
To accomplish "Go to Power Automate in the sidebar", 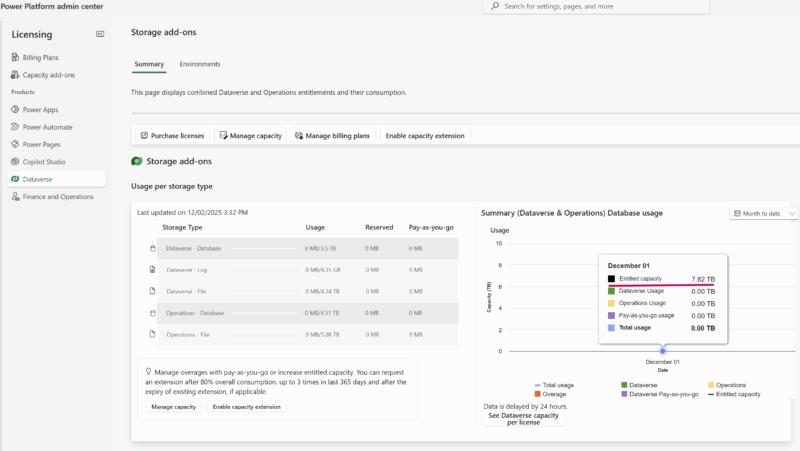I will pyautogui.click(x=47, y=127).
